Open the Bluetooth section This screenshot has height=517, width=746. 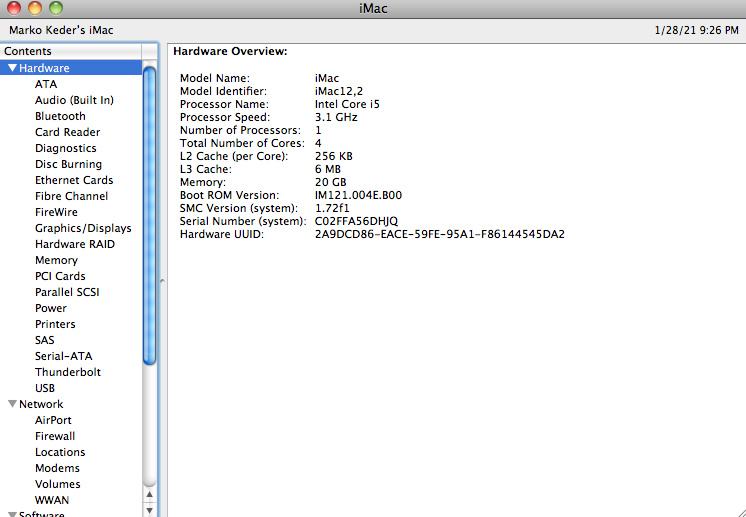pyautogui.click(x=60, y=116)
